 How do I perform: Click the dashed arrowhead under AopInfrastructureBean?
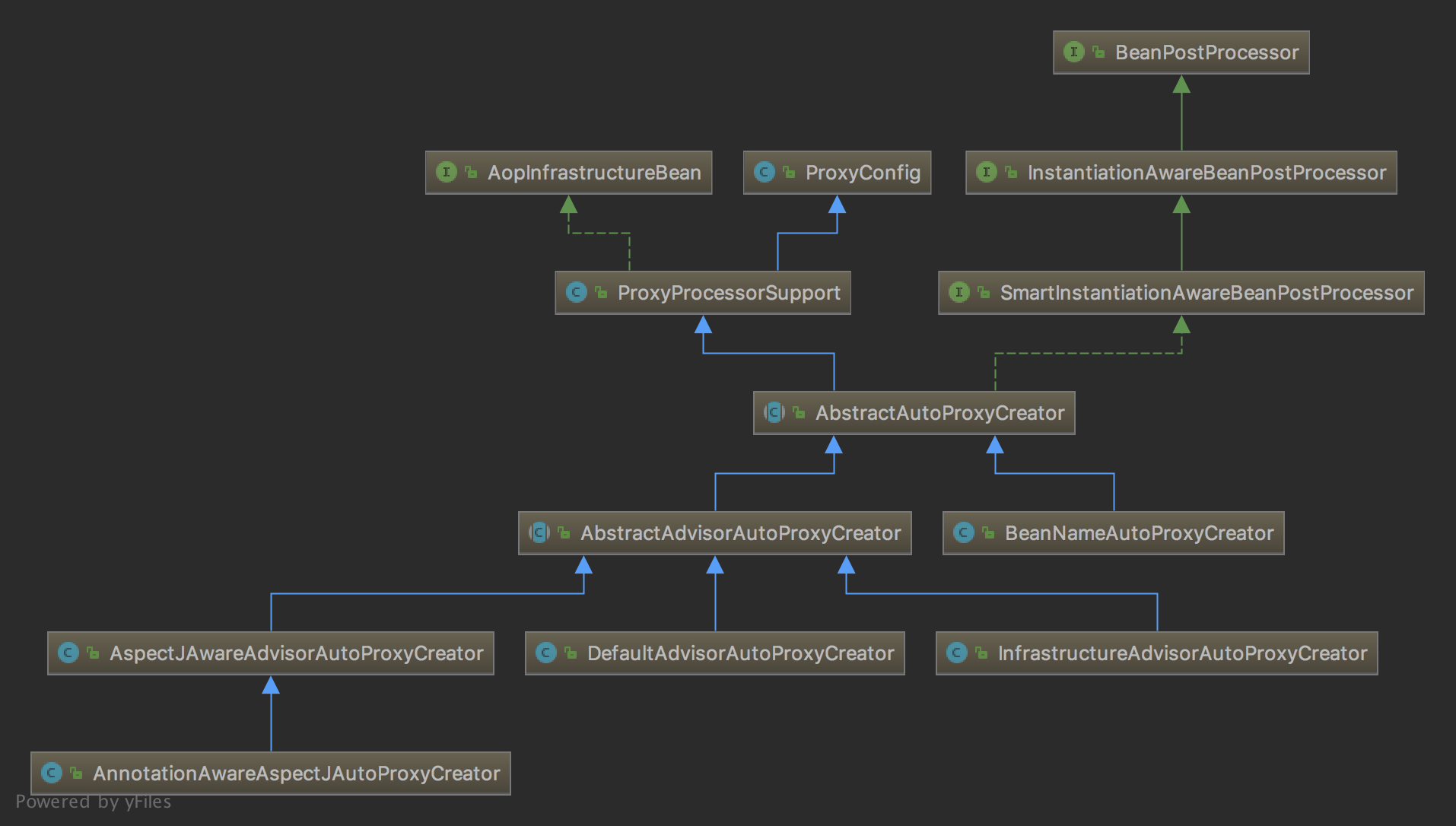pos(568,205)
